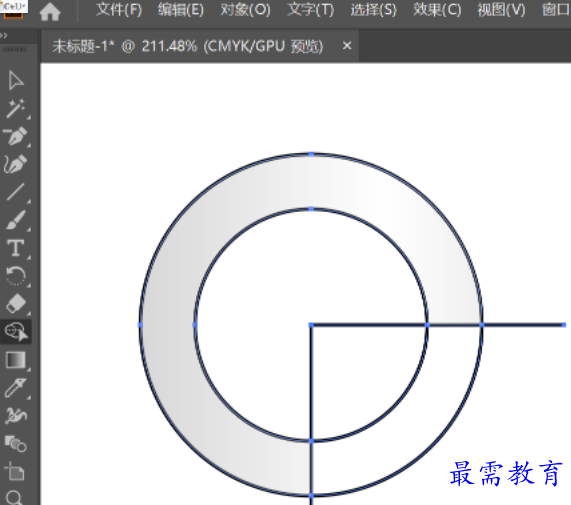Image resolution: width=571 pixels, height=505 pixels.
Task: Close the 未标题-1 document tab
Action: [347, 46]
